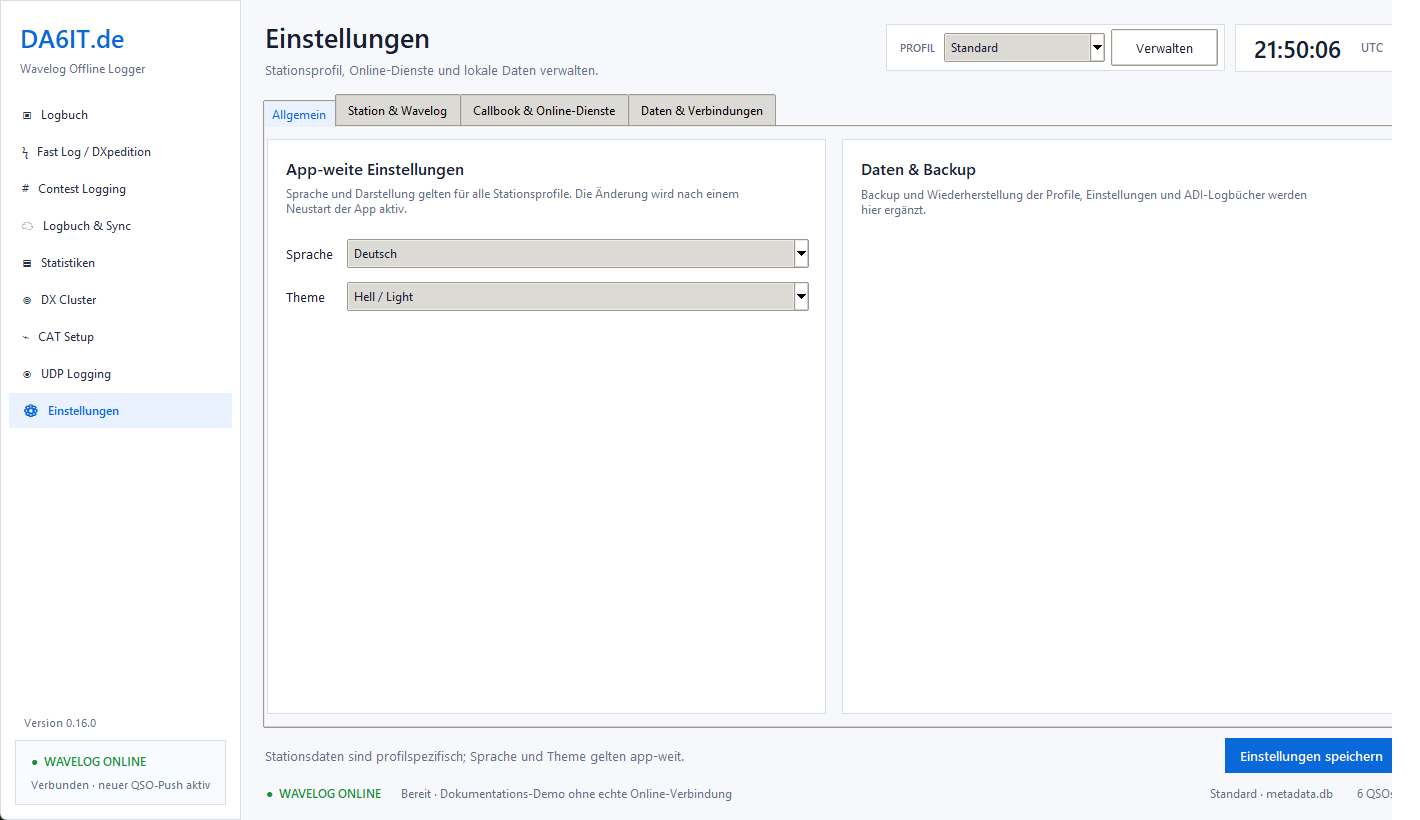Switch to Station & Wavelog tab
Image resolution: width=1420 pixels, height=820 pixels.
click(x=397, y=110)
